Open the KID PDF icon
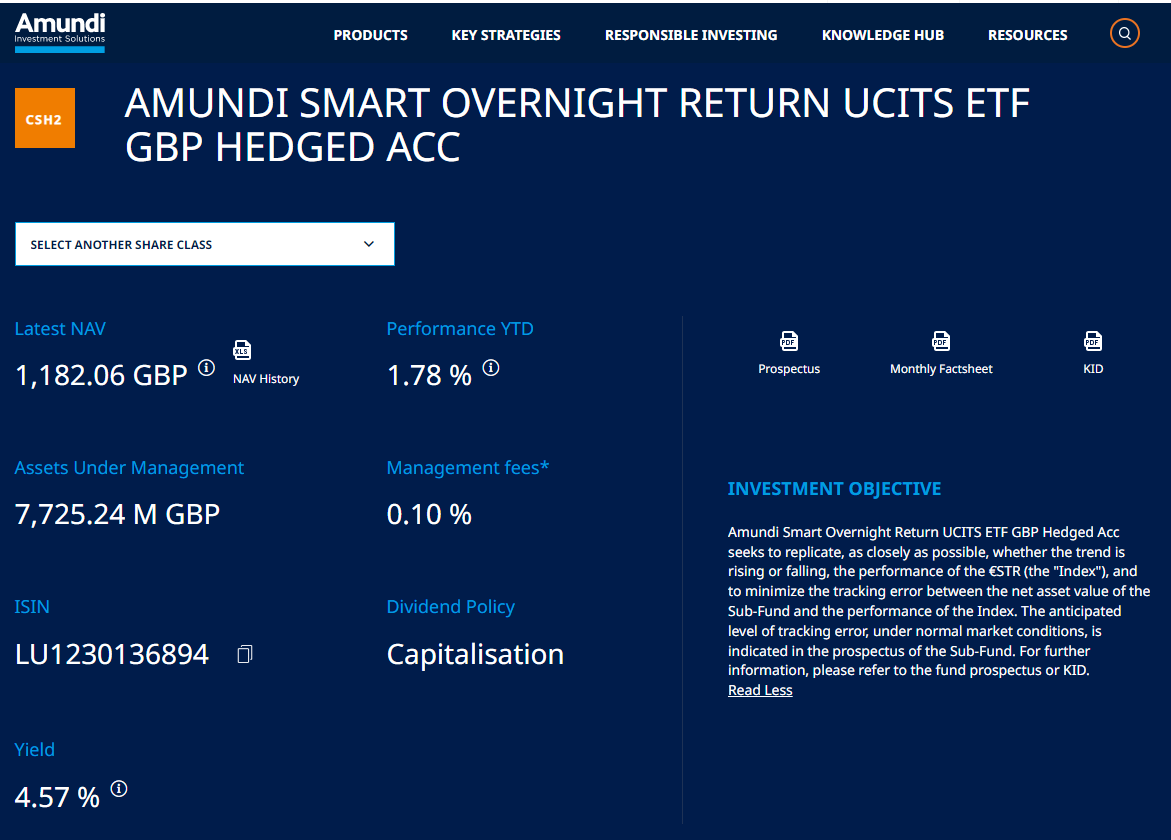This screenshot has width=1171, height=840. 1093,341
